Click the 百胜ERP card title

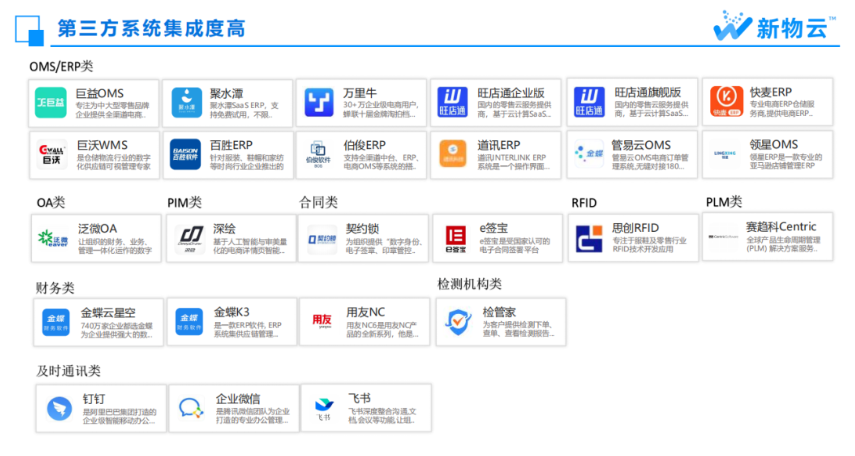coord(231,145)
